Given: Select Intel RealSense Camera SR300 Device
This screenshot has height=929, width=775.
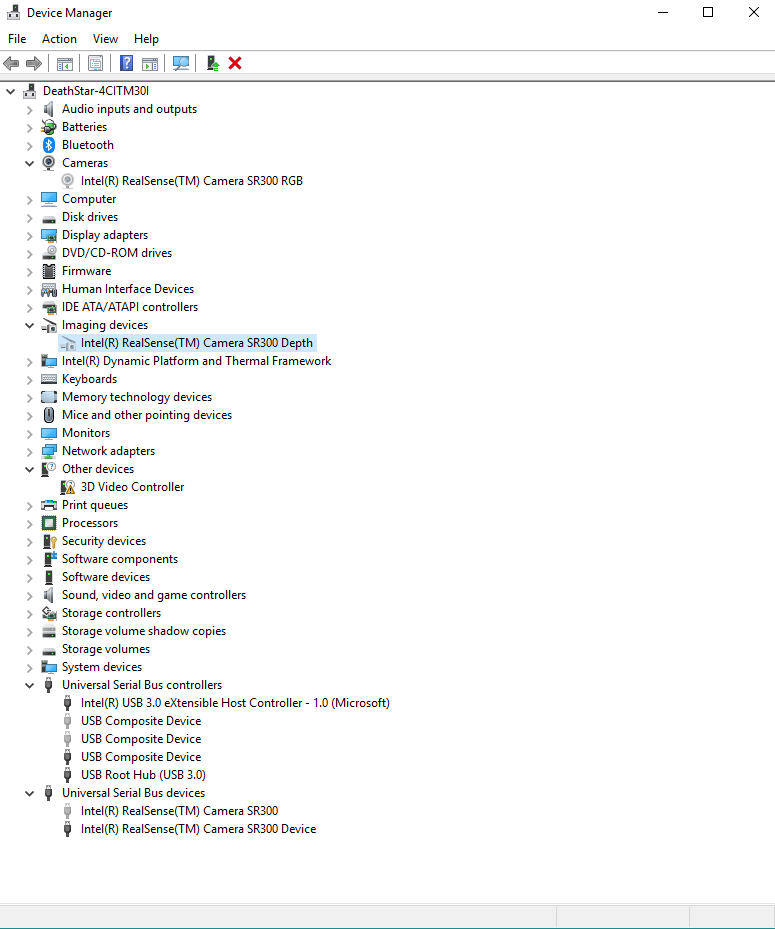Looking at the screenshot, I should click(198, 829).
